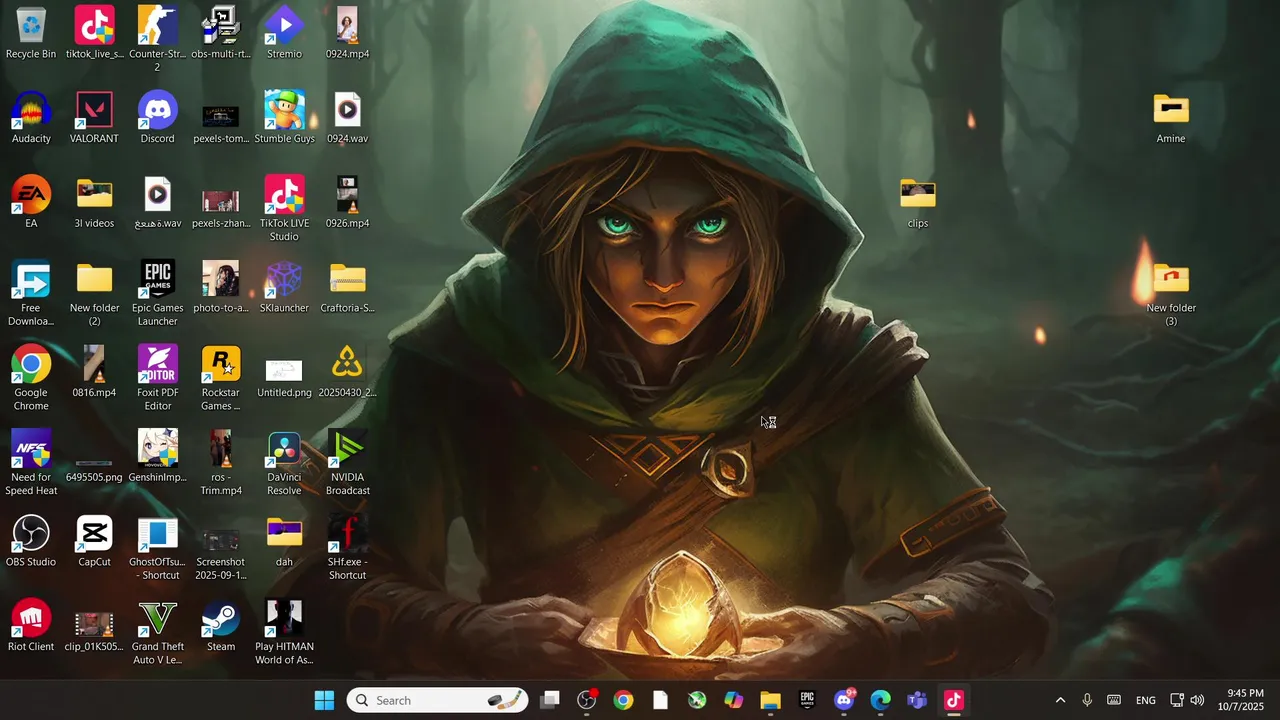
Task: Select the obs-multi-rtmp installer icon
Action: (221, 33)
